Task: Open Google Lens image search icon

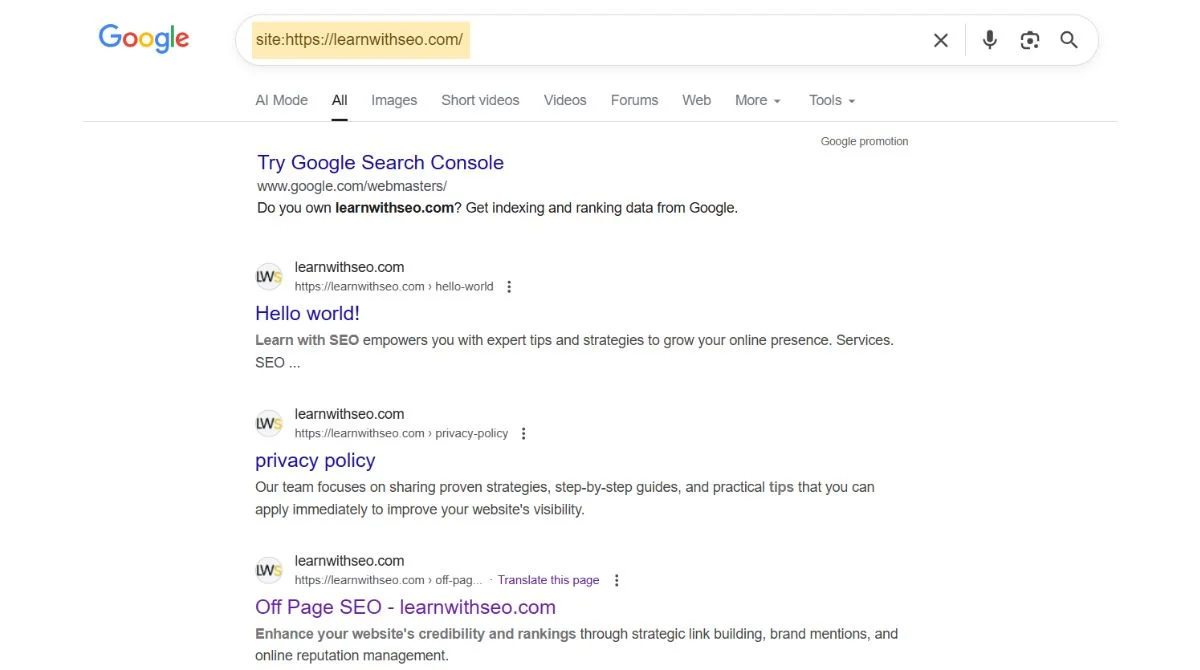Action: point(1030,40)
